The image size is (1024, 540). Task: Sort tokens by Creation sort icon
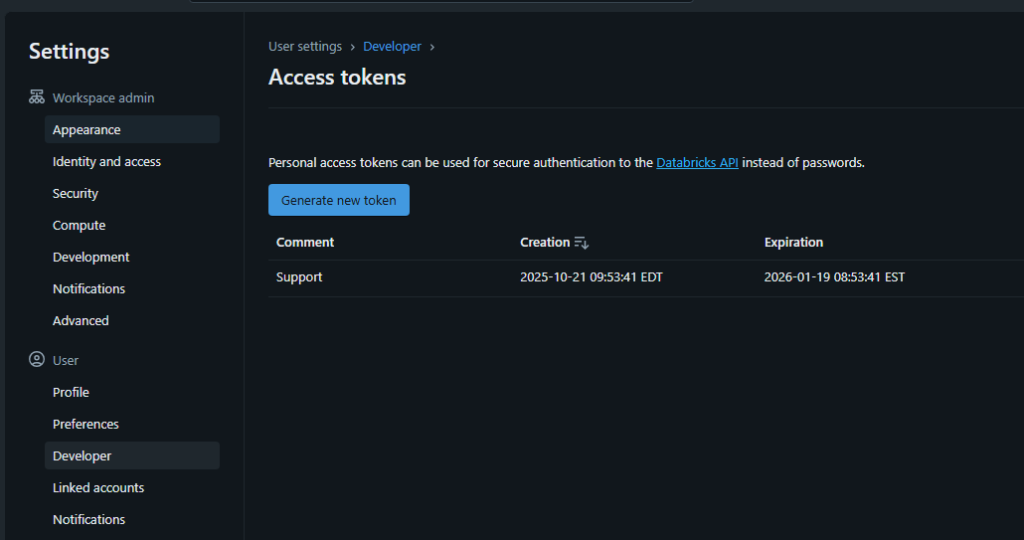click(581, 243)
